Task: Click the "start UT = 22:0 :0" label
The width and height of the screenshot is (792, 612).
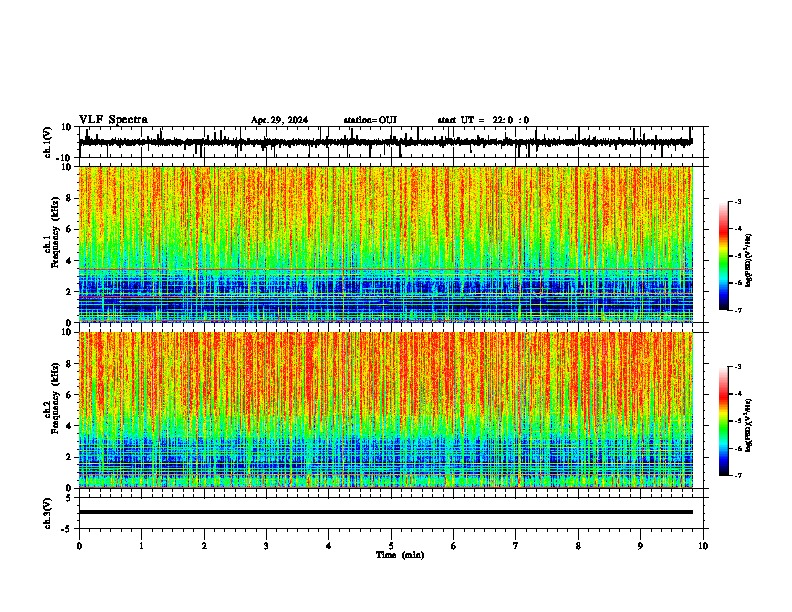Action: click(483, 120)
